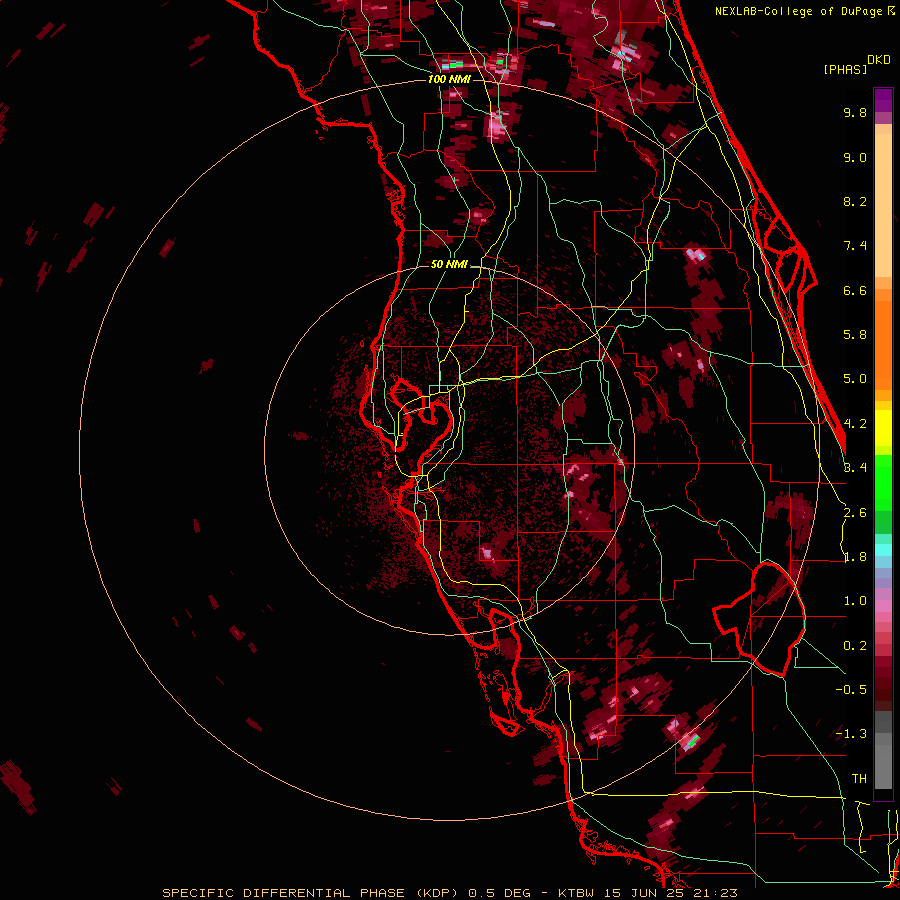Click the KTBW station identifier

[576, 893]
